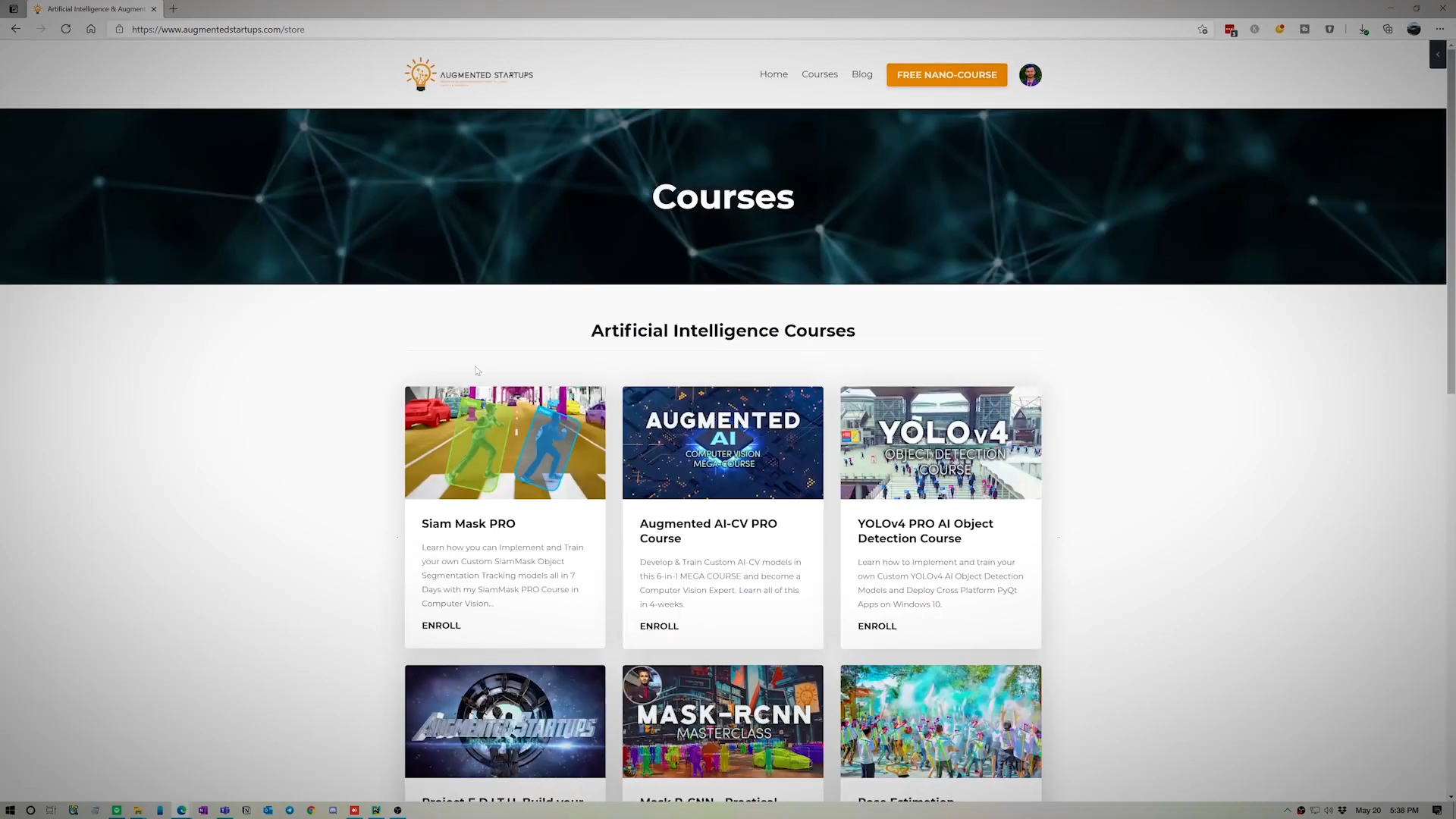Open the Collections icon in the toolbar
This screenshot has width=1456, height=819.
1388,30
